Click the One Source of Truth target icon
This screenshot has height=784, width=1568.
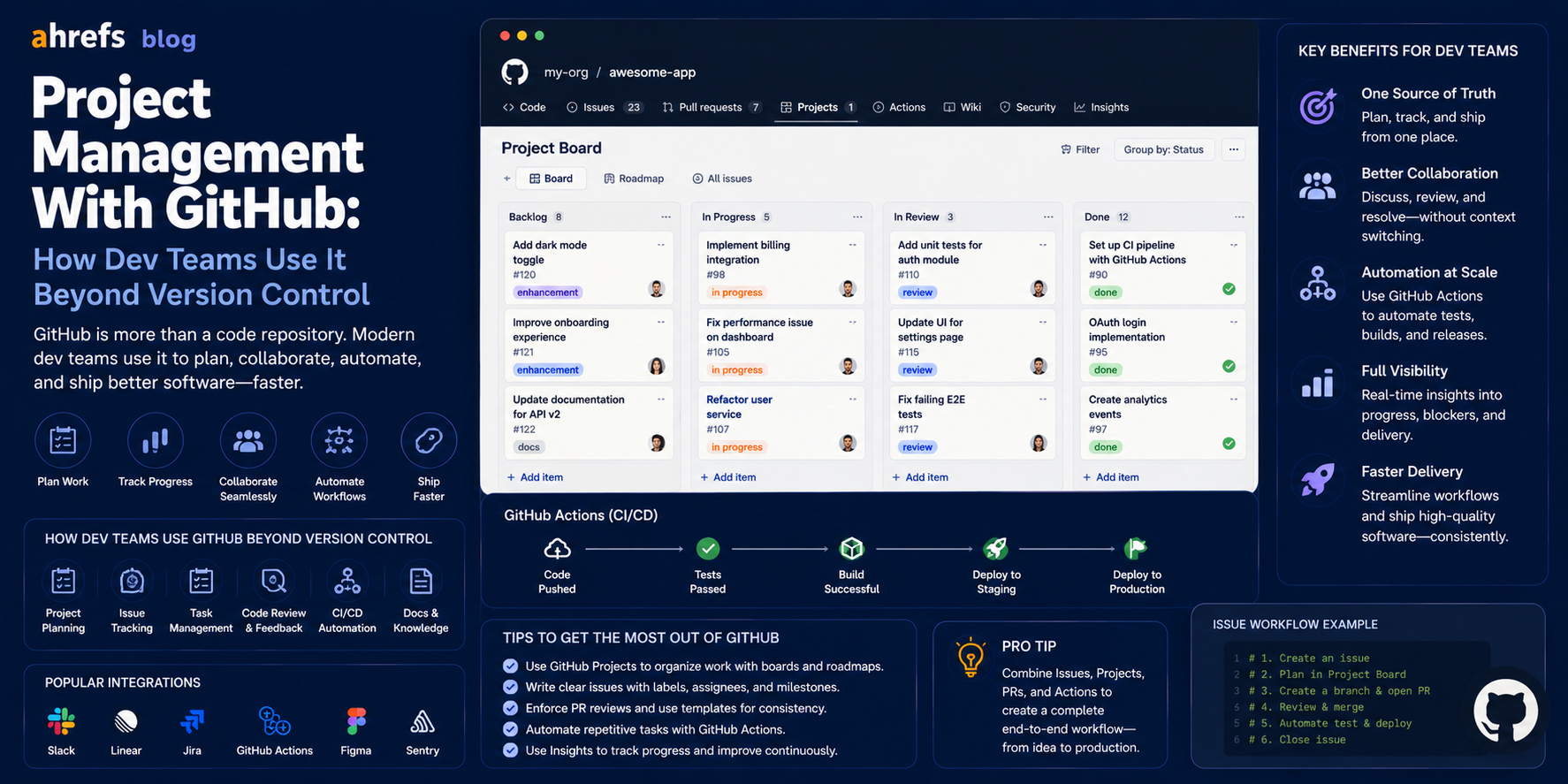tap(1318, 106)
